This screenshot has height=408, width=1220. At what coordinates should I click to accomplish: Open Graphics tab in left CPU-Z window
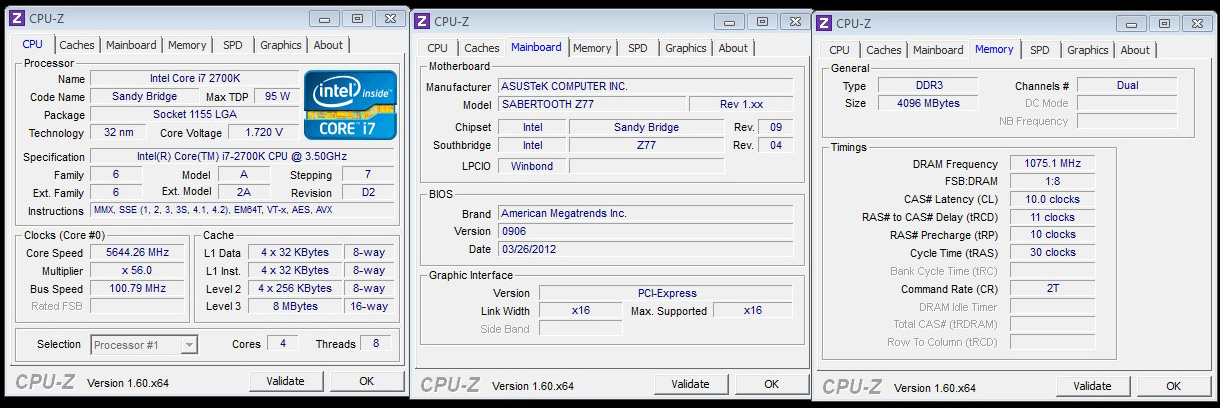(281, 45)
